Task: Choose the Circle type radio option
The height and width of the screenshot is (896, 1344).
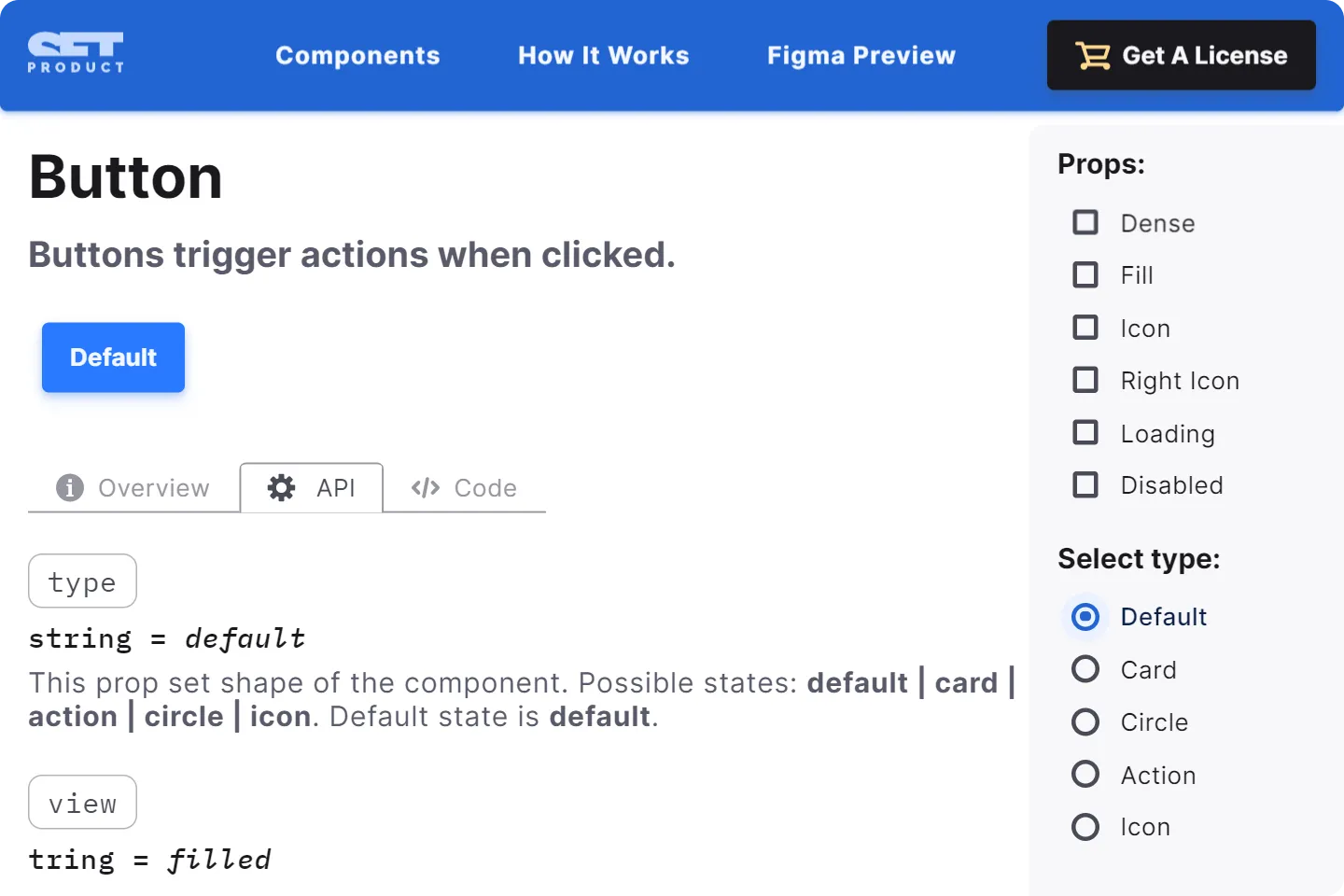Action: click(1085, 722)
